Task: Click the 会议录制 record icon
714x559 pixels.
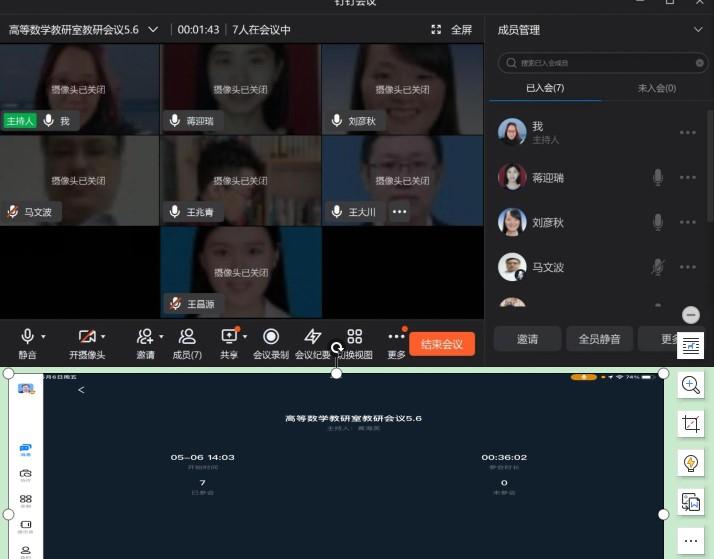Action: click(270, 337)
